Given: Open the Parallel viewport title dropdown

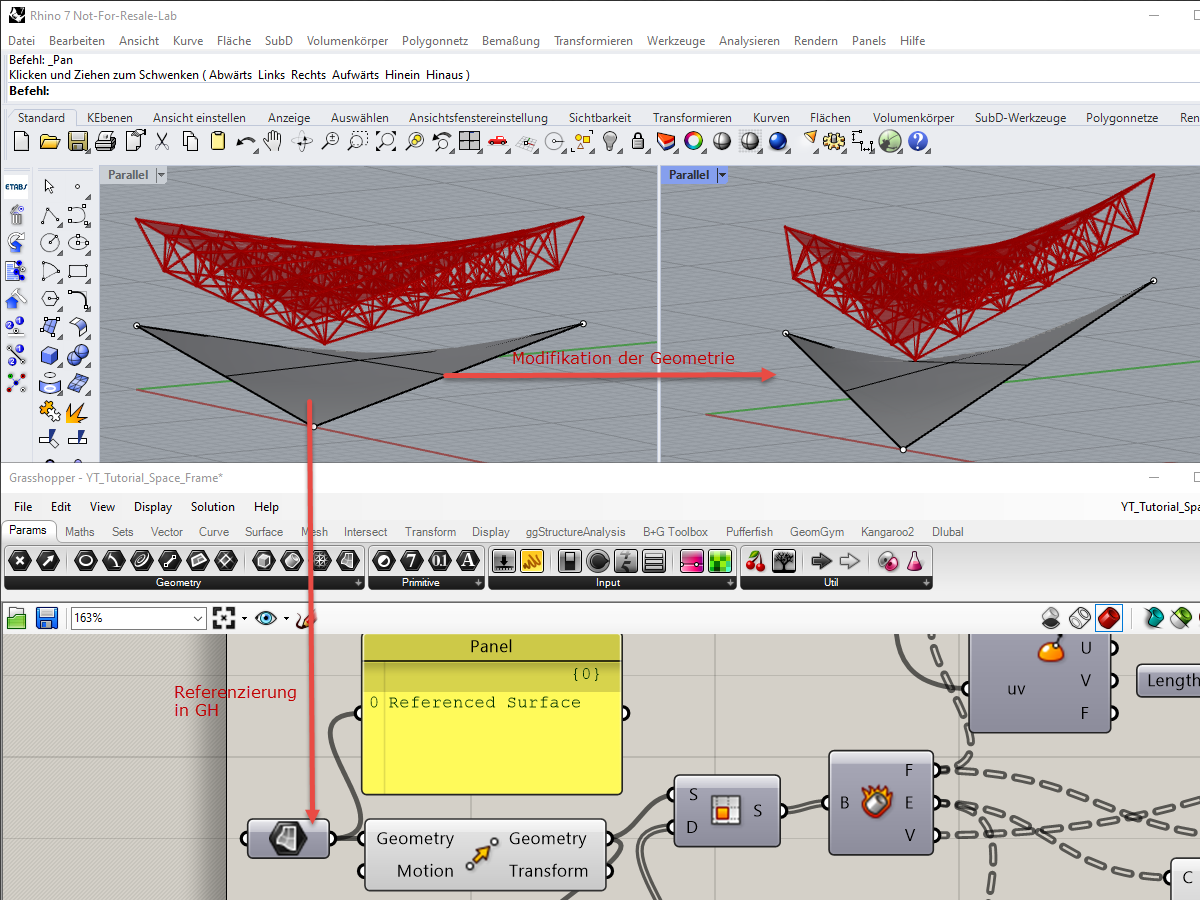Looking at the screenshot, I should tap(161, 174).
